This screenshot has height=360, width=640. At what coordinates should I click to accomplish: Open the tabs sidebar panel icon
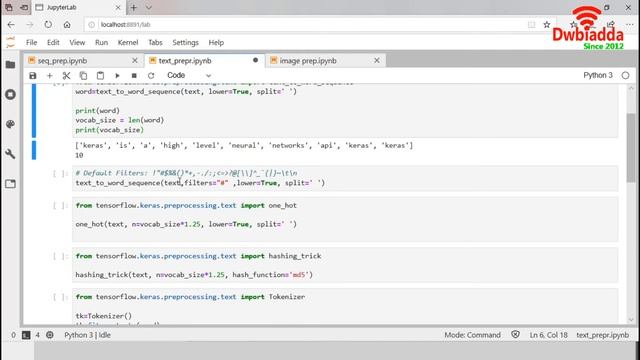tap(11, 184)
